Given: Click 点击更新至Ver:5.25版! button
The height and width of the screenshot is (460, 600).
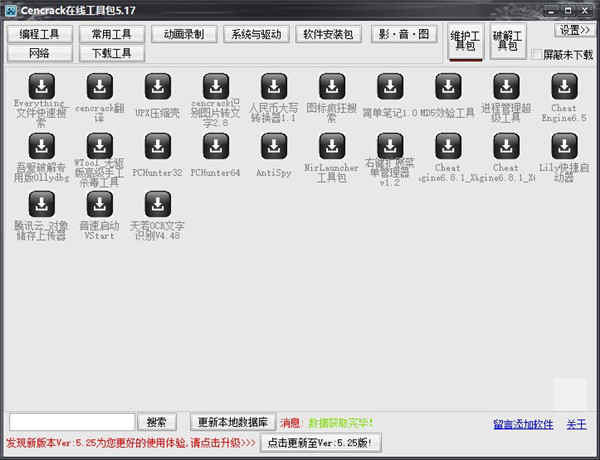Looking at the screenshot, I should pyautogui.click(x=320, y=443).
